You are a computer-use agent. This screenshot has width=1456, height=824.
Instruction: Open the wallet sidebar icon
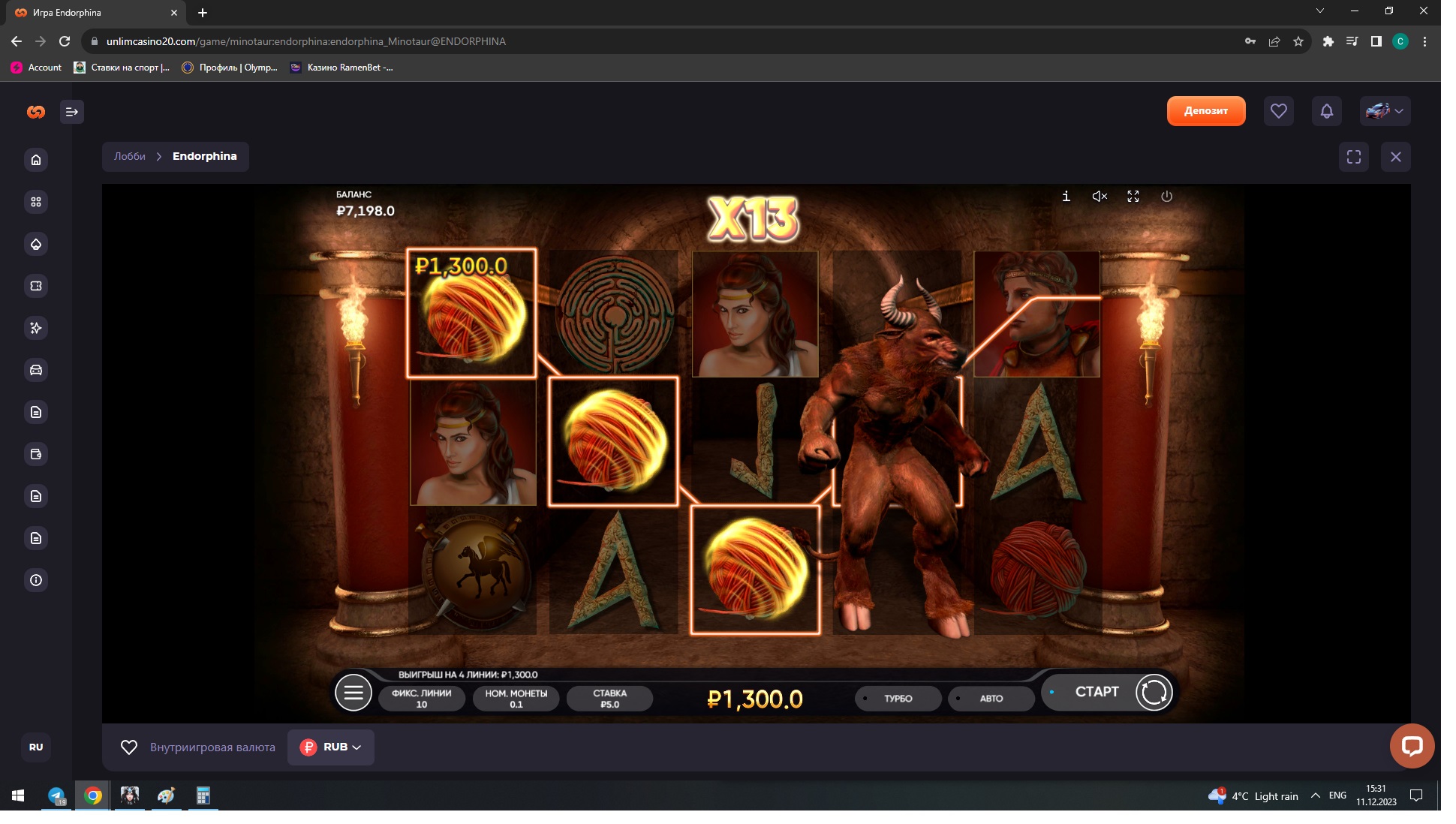[x=36, y=454]
